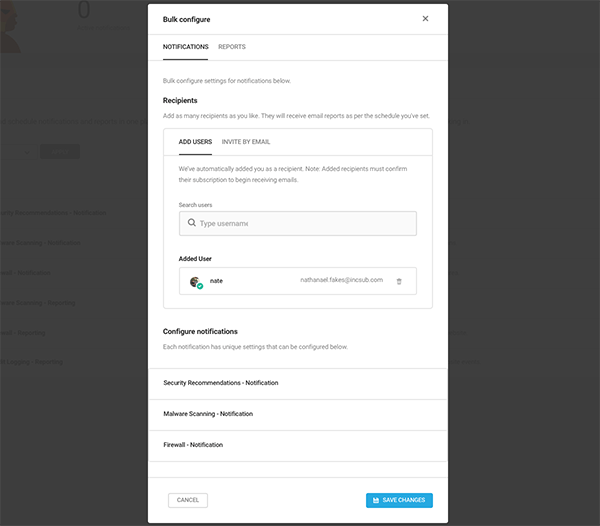Screen dimensions: 600x526
Task: Click background Audit Logging - Reporting row
Action: 31,362
